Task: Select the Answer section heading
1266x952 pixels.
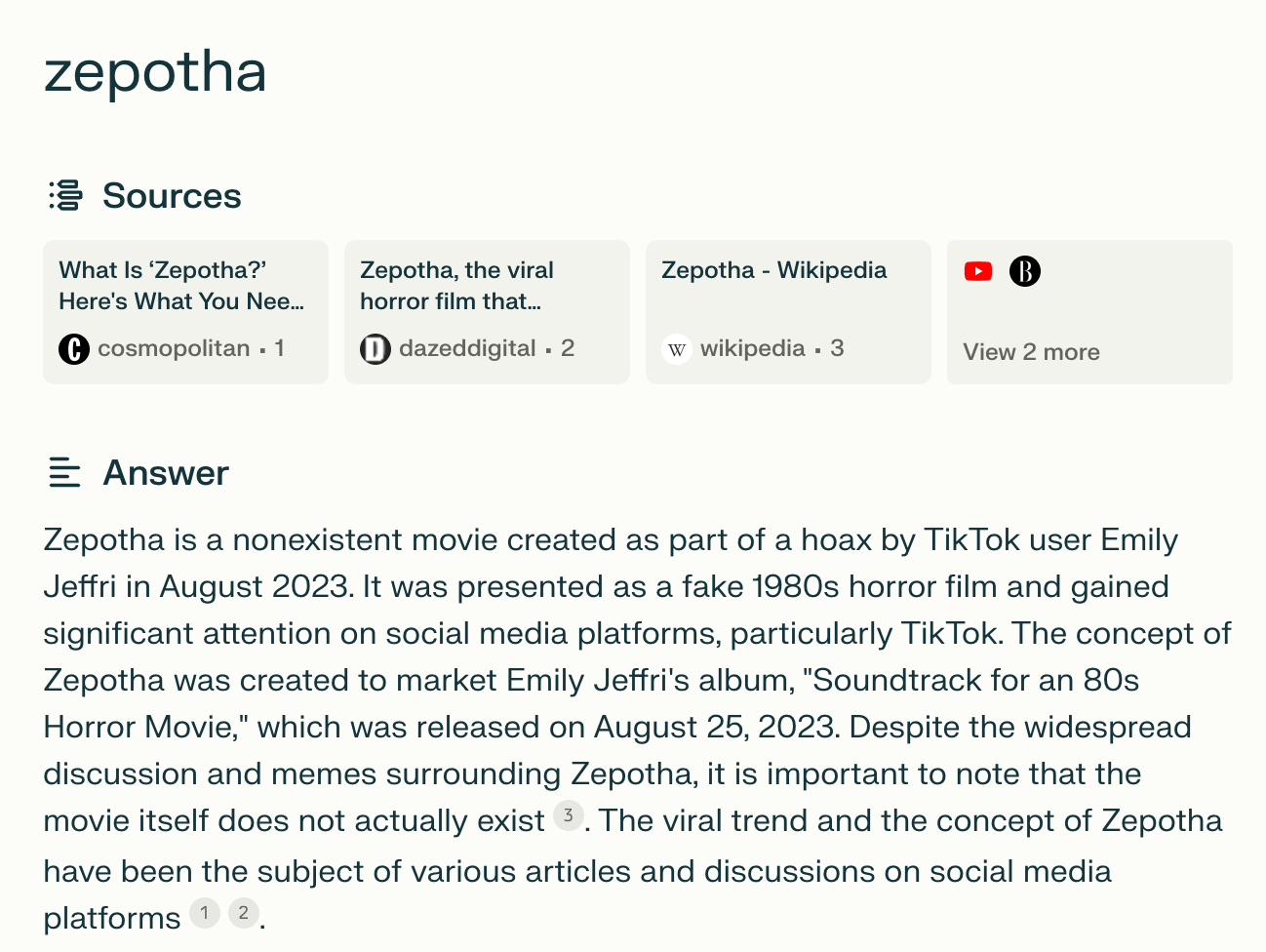Action: (x=165, y=473)
